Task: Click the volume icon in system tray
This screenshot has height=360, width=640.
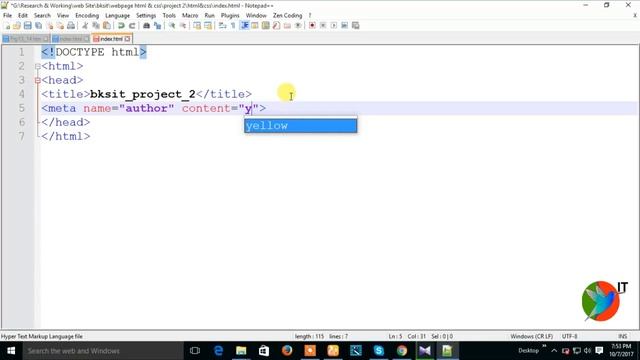Action: coord(587,351)
